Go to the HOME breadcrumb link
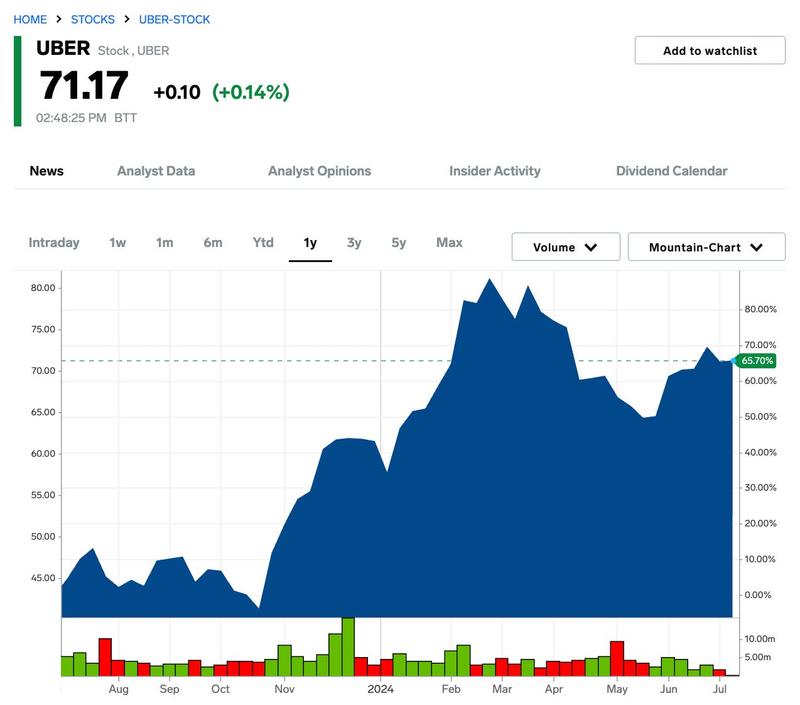This screenshot has height=705, width=800. point(30,19)
